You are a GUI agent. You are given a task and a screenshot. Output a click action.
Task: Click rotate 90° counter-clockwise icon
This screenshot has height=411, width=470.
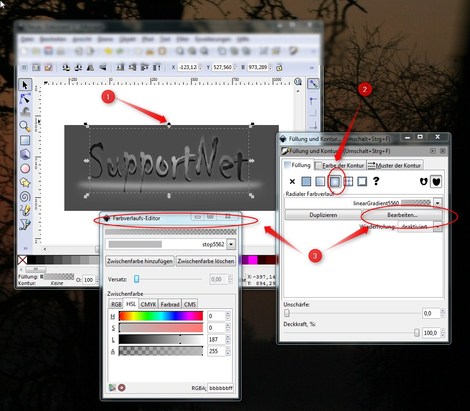[66, 68]
